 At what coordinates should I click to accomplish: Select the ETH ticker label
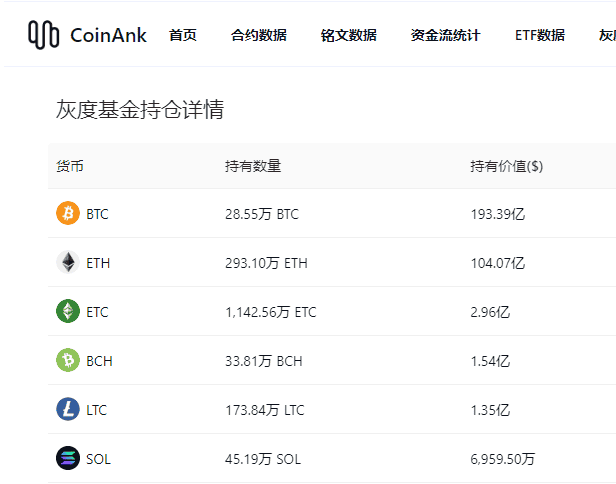98,263
